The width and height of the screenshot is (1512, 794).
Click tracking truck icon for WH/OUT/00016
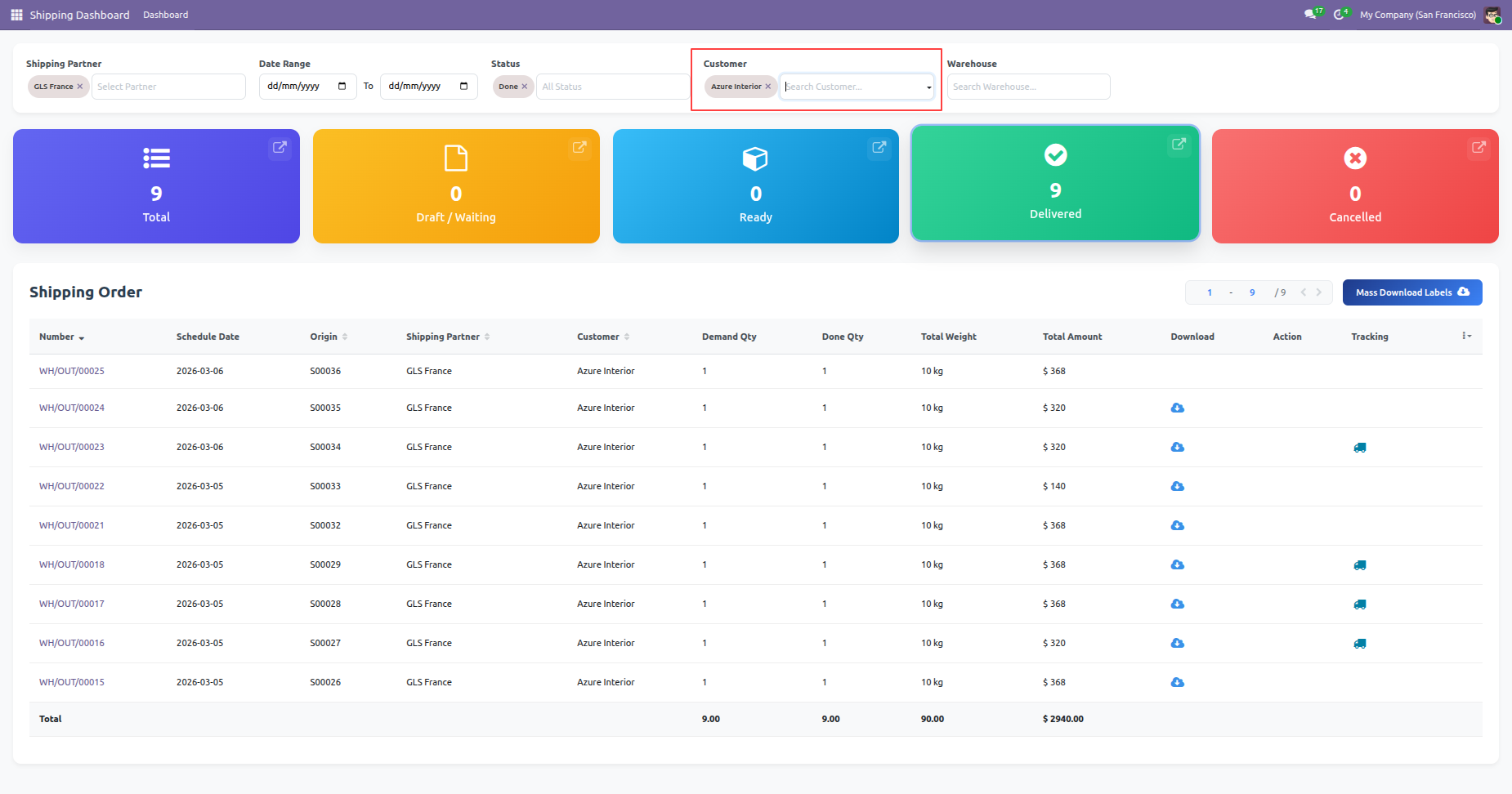point(1359,644)
